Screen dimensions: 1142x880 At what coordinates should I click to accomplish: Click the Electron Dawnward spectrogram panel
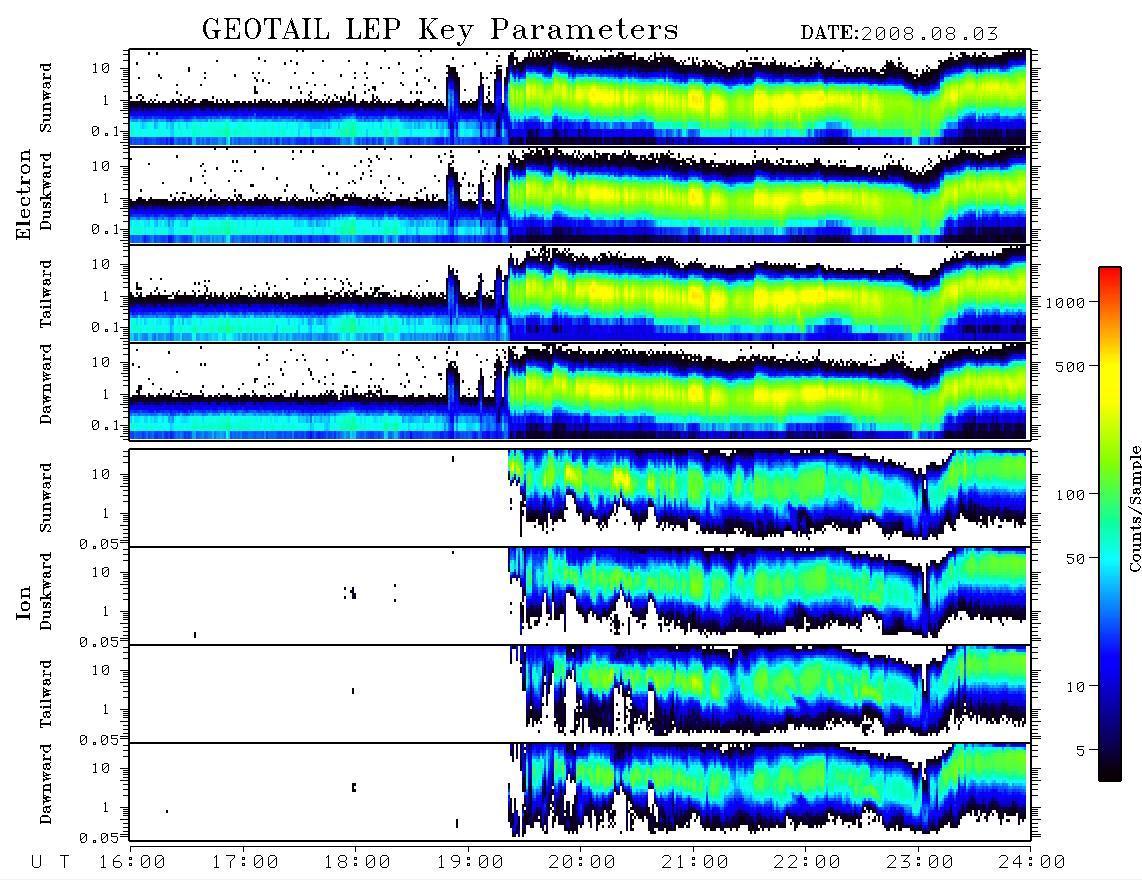pyautogui.click(x=580, y=391)
